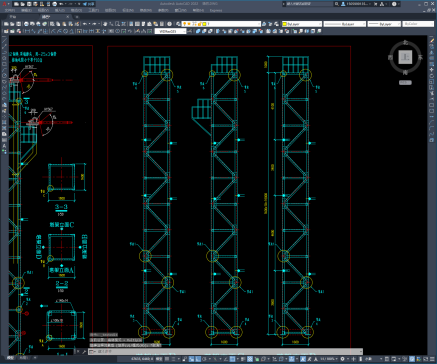Click Redo icon in the Standard toolbar
The image size is (437, 364).
94,24
